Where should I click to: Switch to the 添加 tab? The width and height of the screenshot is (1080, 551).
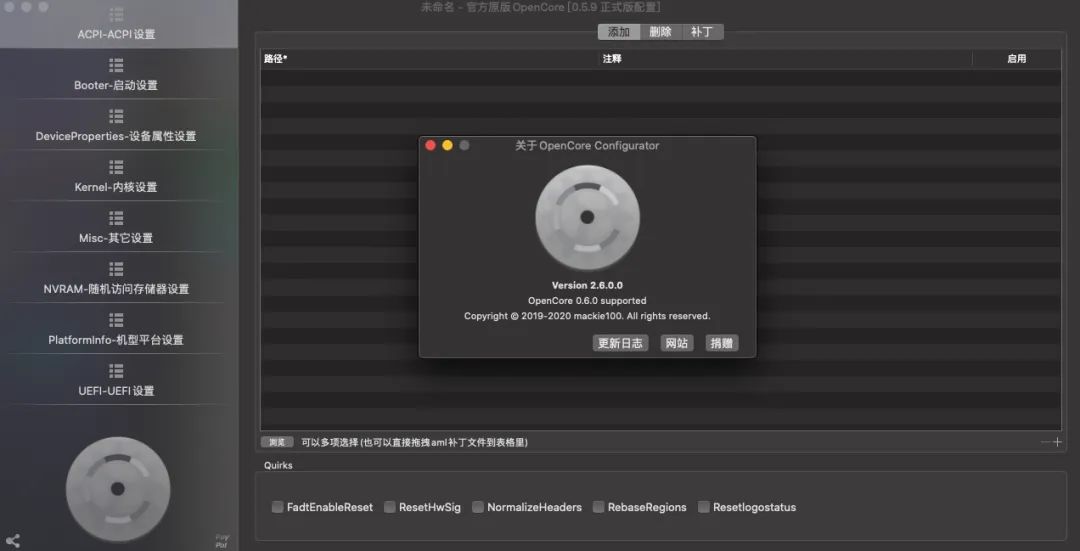(x=619, y=32)
